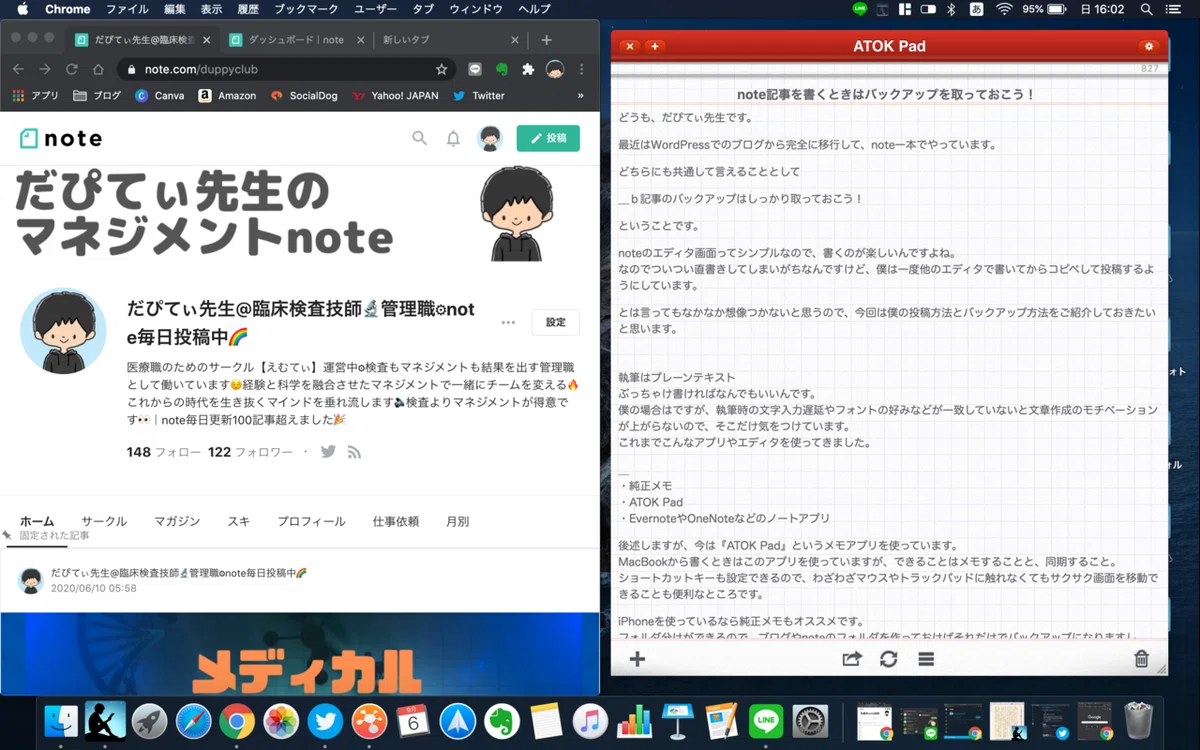Open Amazon bookmark
Image resolution: width=1200 pixels, height=750 pixels.
227,96
